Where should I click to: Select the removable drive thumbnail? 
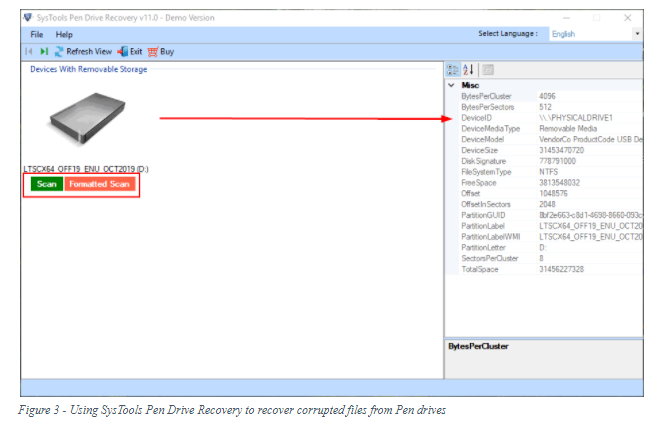point(88,118)
